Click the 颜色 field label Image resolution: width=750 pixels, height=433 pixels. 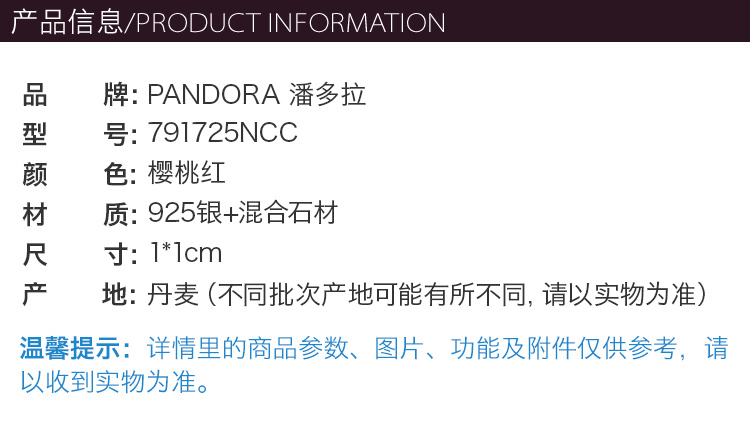tap(80, 173)
